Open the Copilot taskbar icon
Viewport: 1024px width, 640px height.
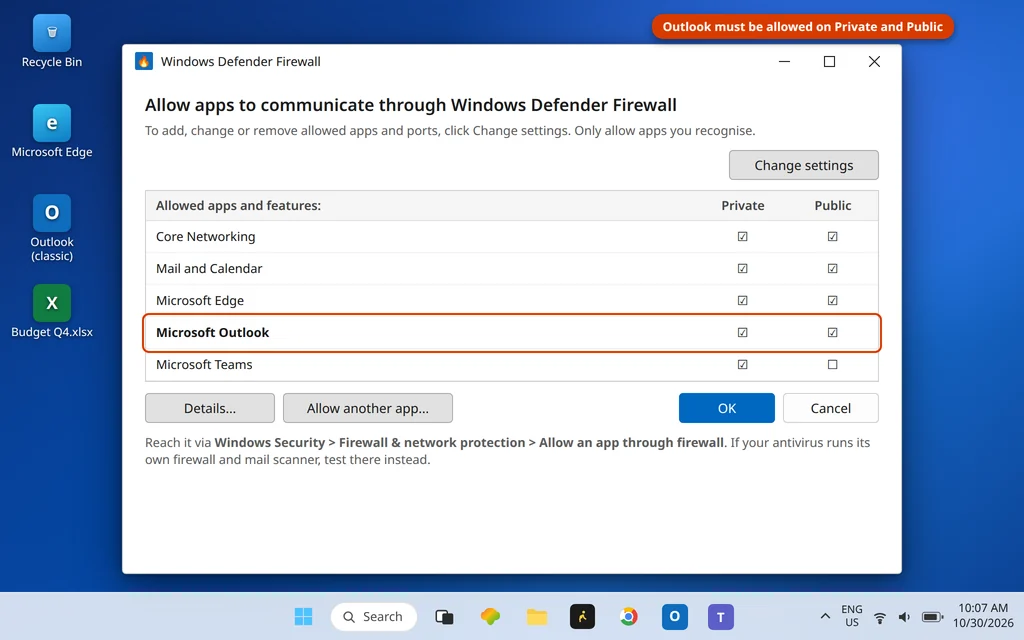(490, 616)
